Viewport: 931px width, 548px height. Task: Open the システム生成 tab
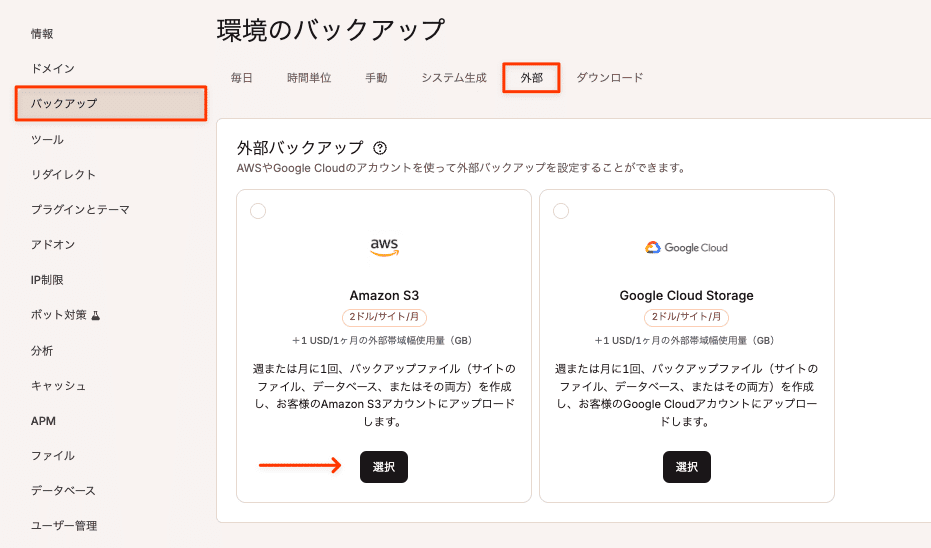[x=454, y=78]
